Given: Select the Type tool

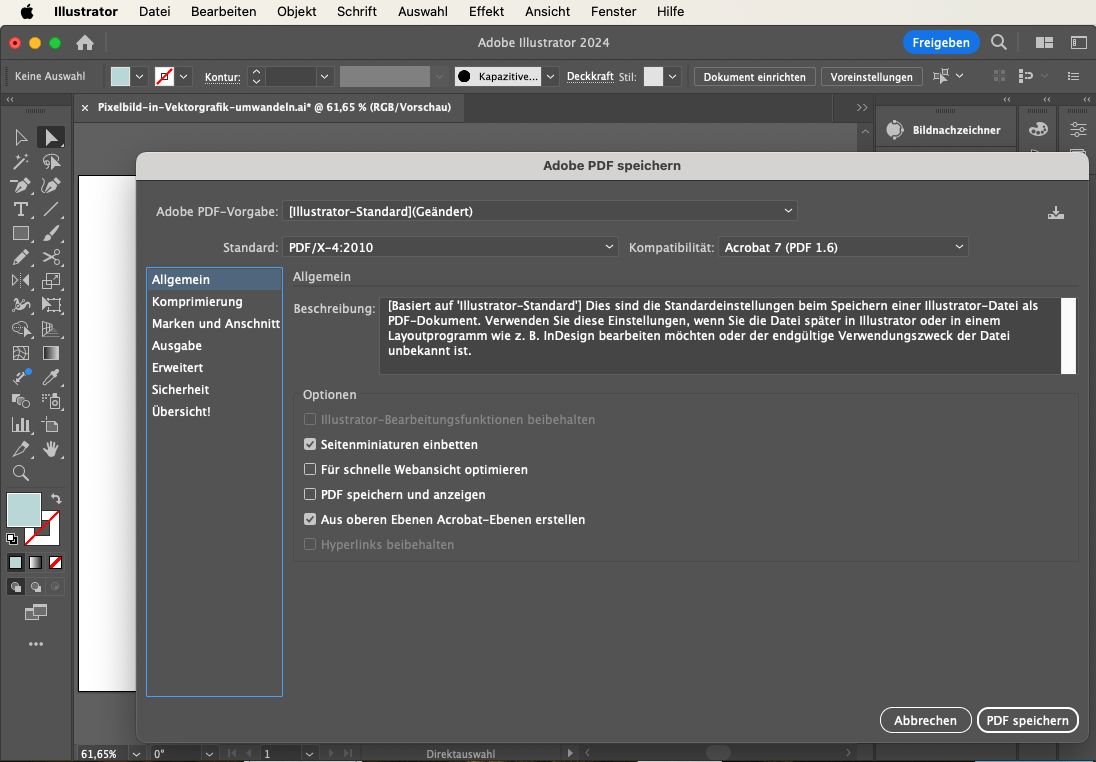Looking at the screenshot, I should [20, 209].
